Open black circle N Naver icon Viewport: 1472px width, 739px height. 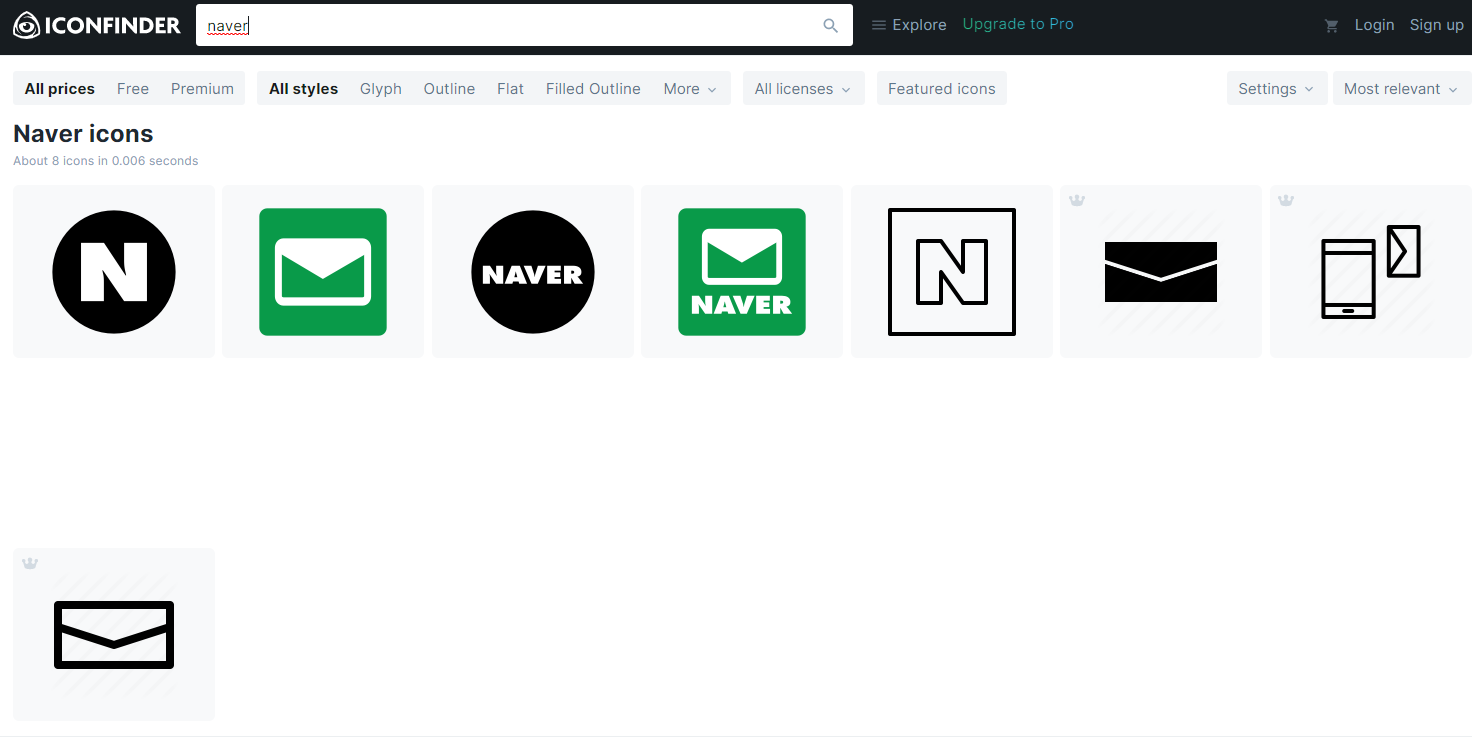pyautogui.click(x=114, y=271)
